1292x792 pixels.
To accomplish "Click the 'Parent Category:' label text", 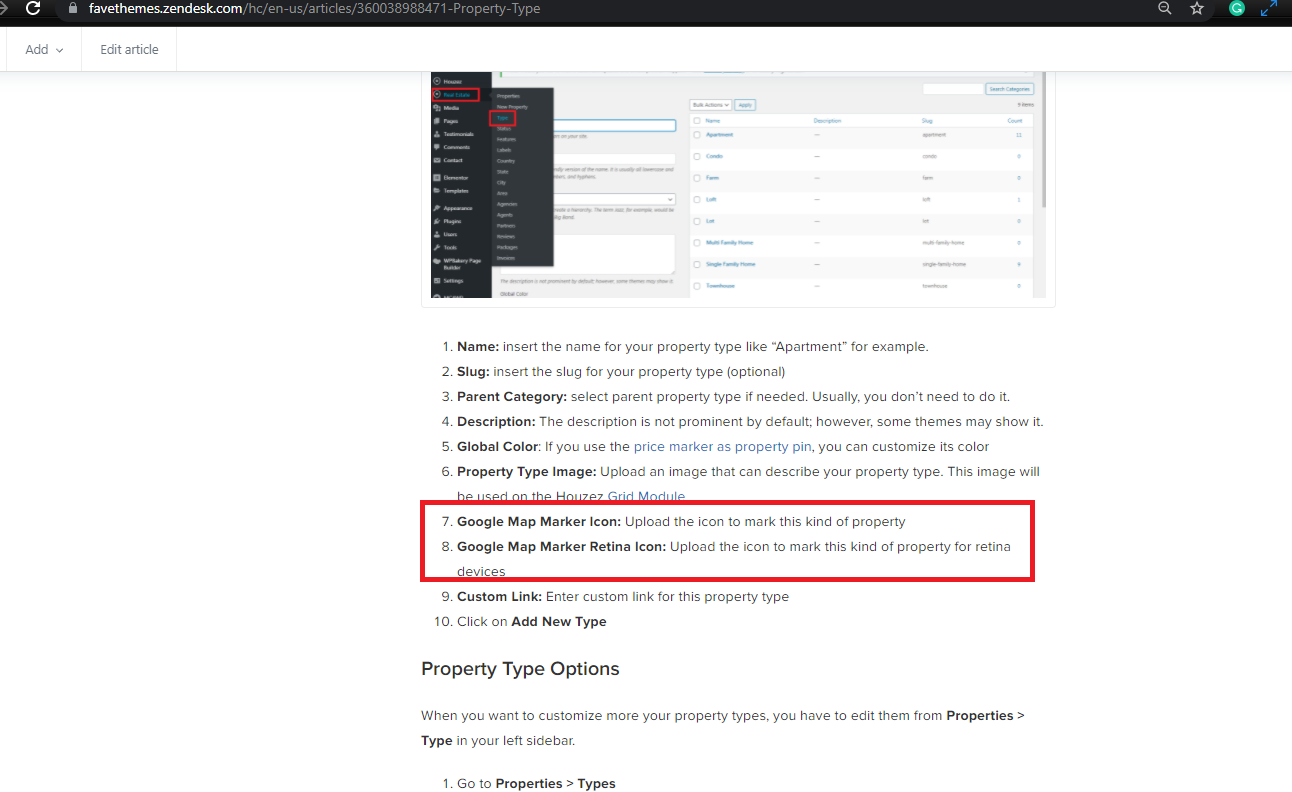I will click(512, 396).
